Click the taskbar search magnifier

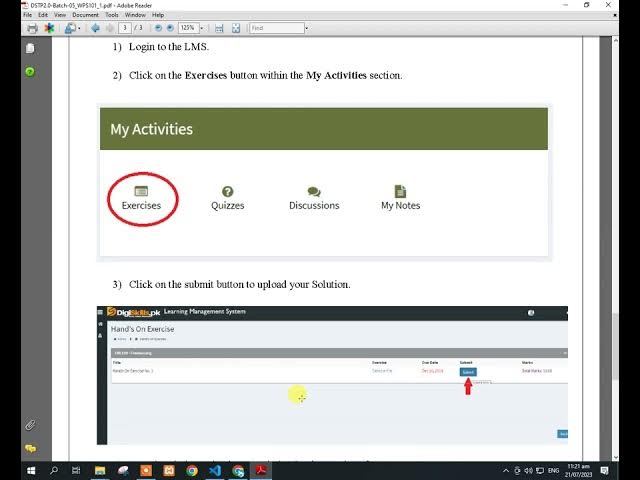coord(54,471)
